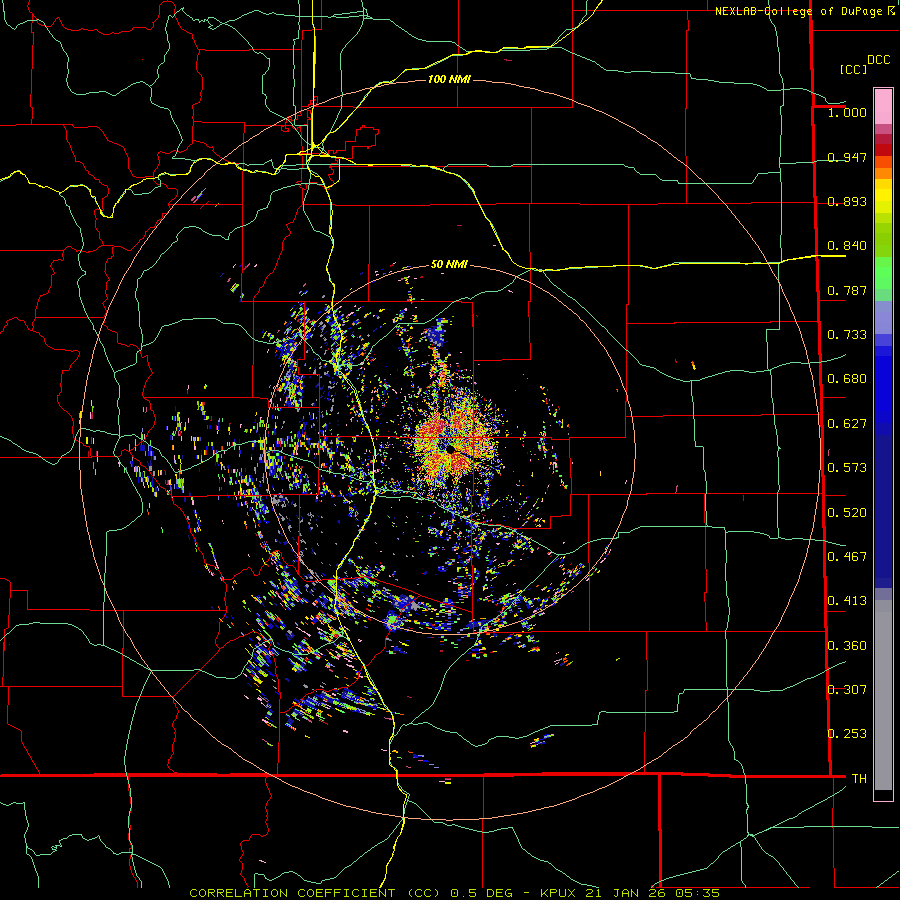Click the 0.520 scale value
The height and width of the screenshot is (900, 900).
(x=847, y=513)
